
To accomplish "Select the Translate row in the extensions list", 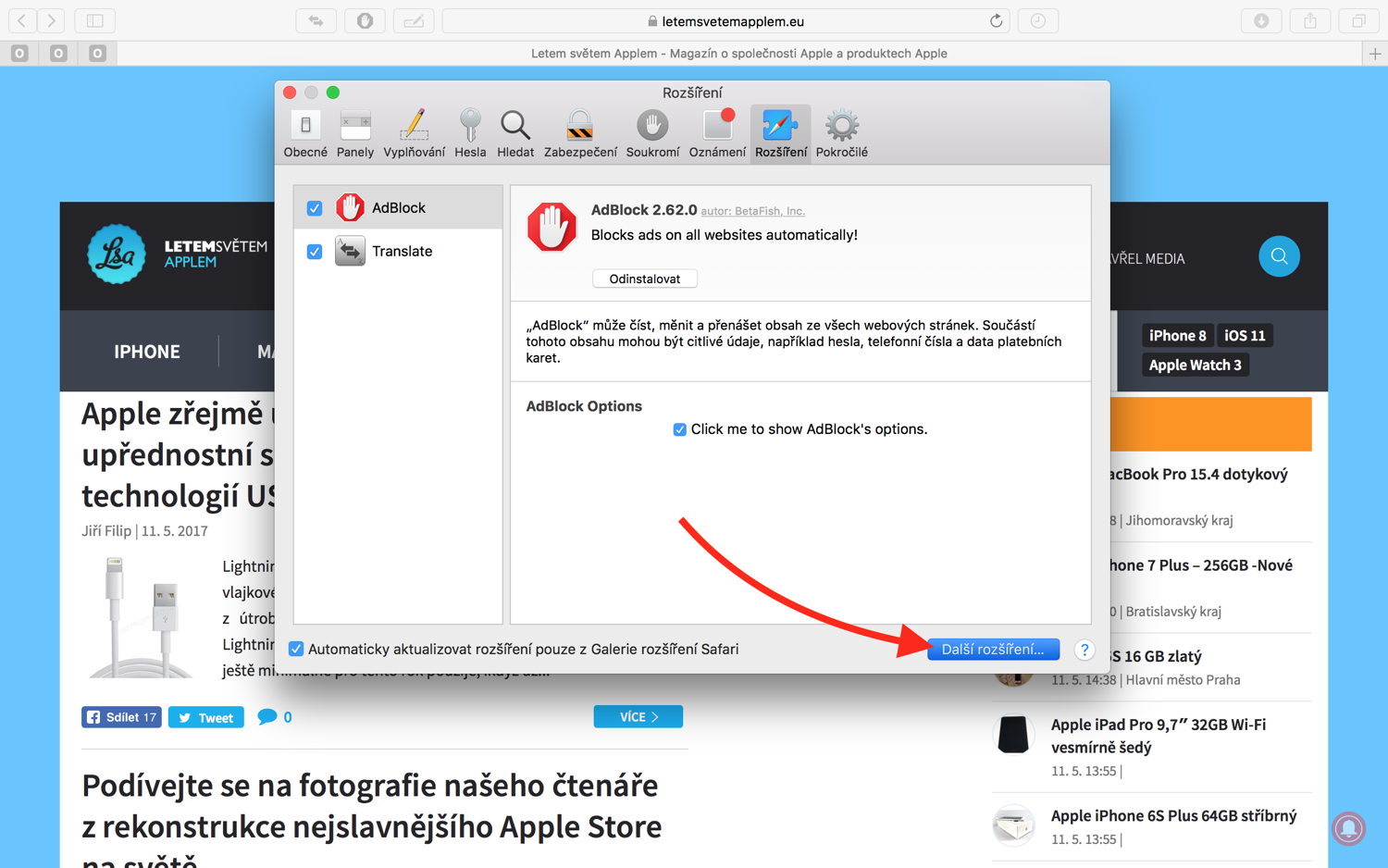I will point(398,251).
